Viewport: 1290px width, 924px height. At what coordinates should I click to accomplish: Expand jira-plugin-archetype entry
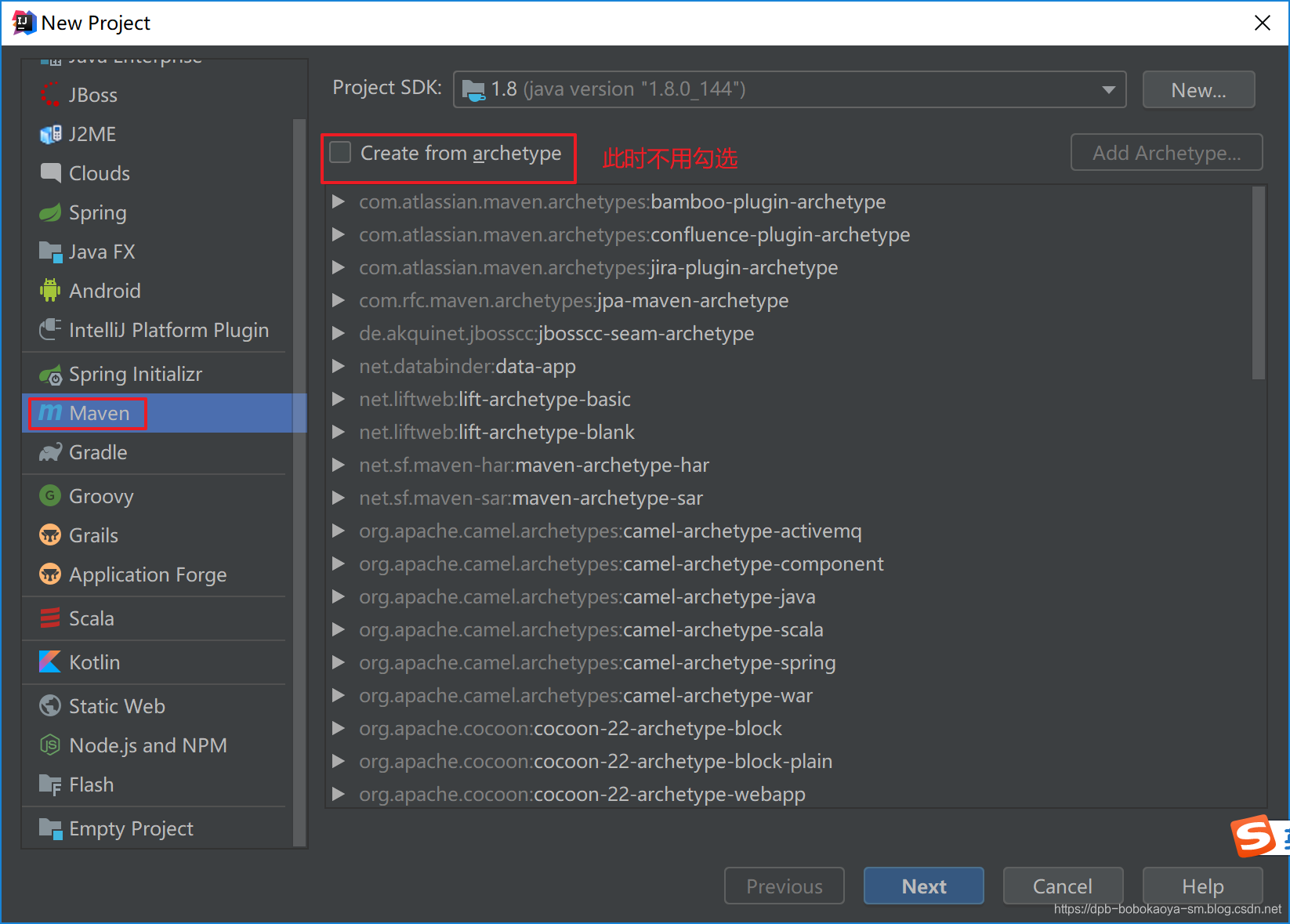pyautogui.click(x=339, y=267)
